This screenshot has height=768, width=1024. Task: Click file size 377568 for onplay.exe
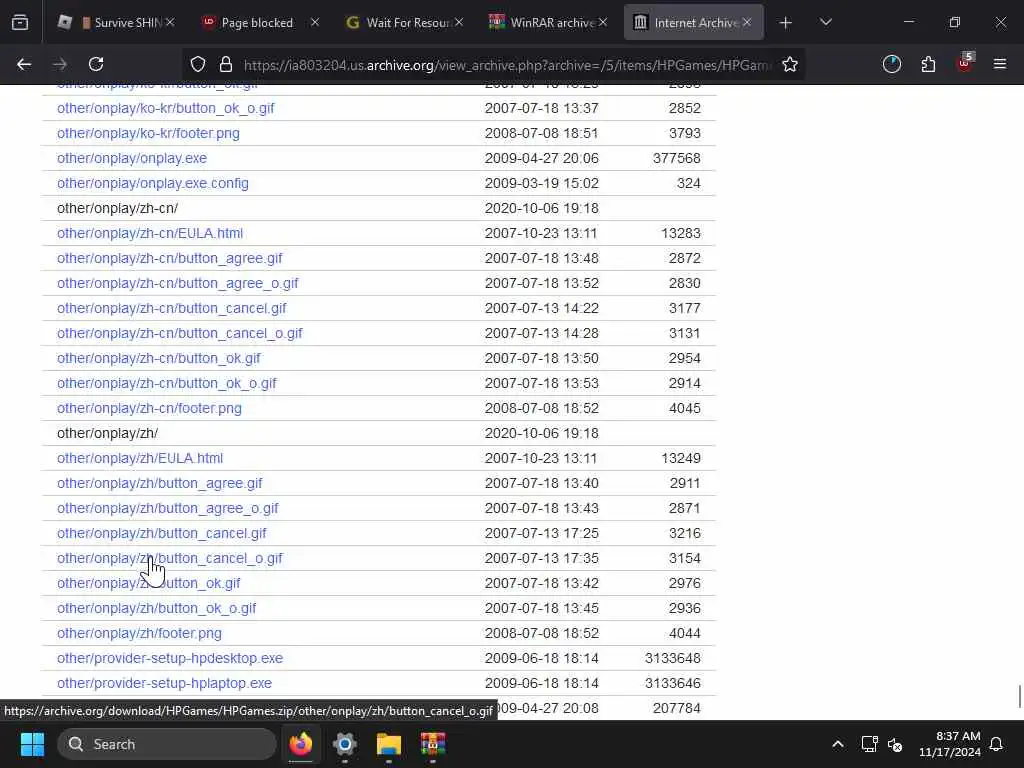pos(677,158)
